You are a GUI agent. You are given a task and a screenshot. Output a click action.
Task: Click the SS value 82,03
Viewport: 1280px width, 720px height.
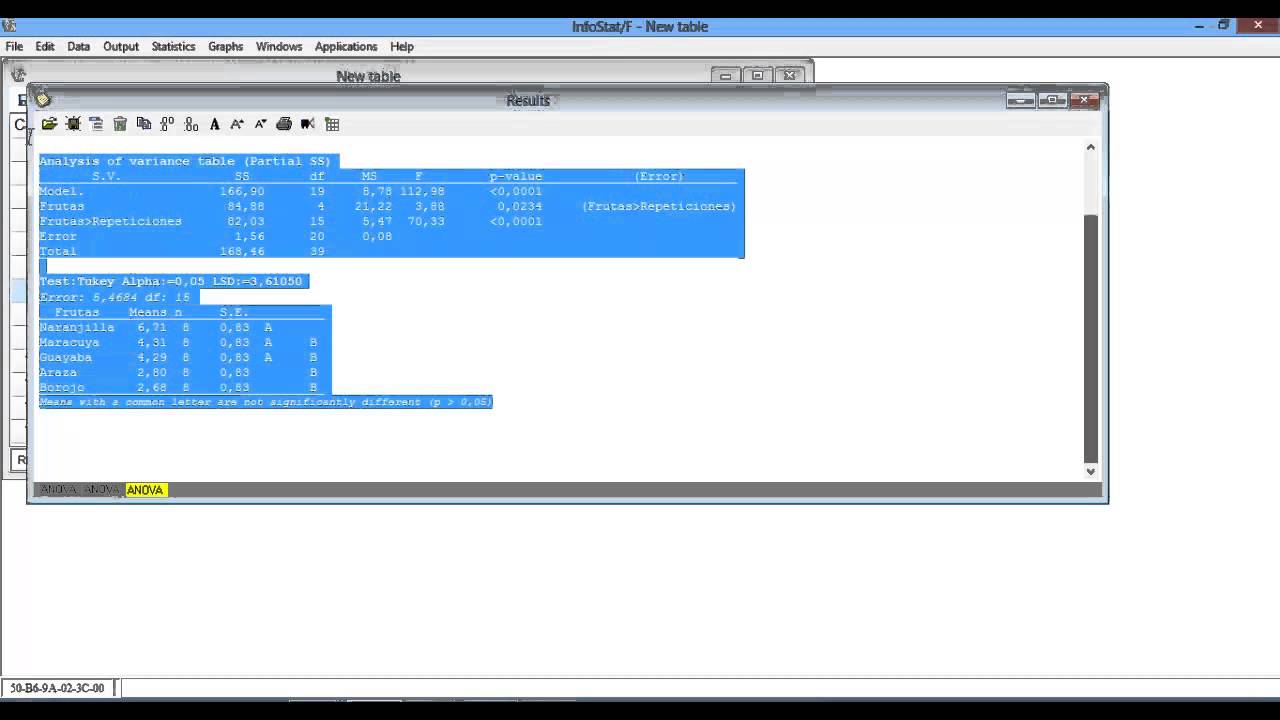[x=246, y=221]
